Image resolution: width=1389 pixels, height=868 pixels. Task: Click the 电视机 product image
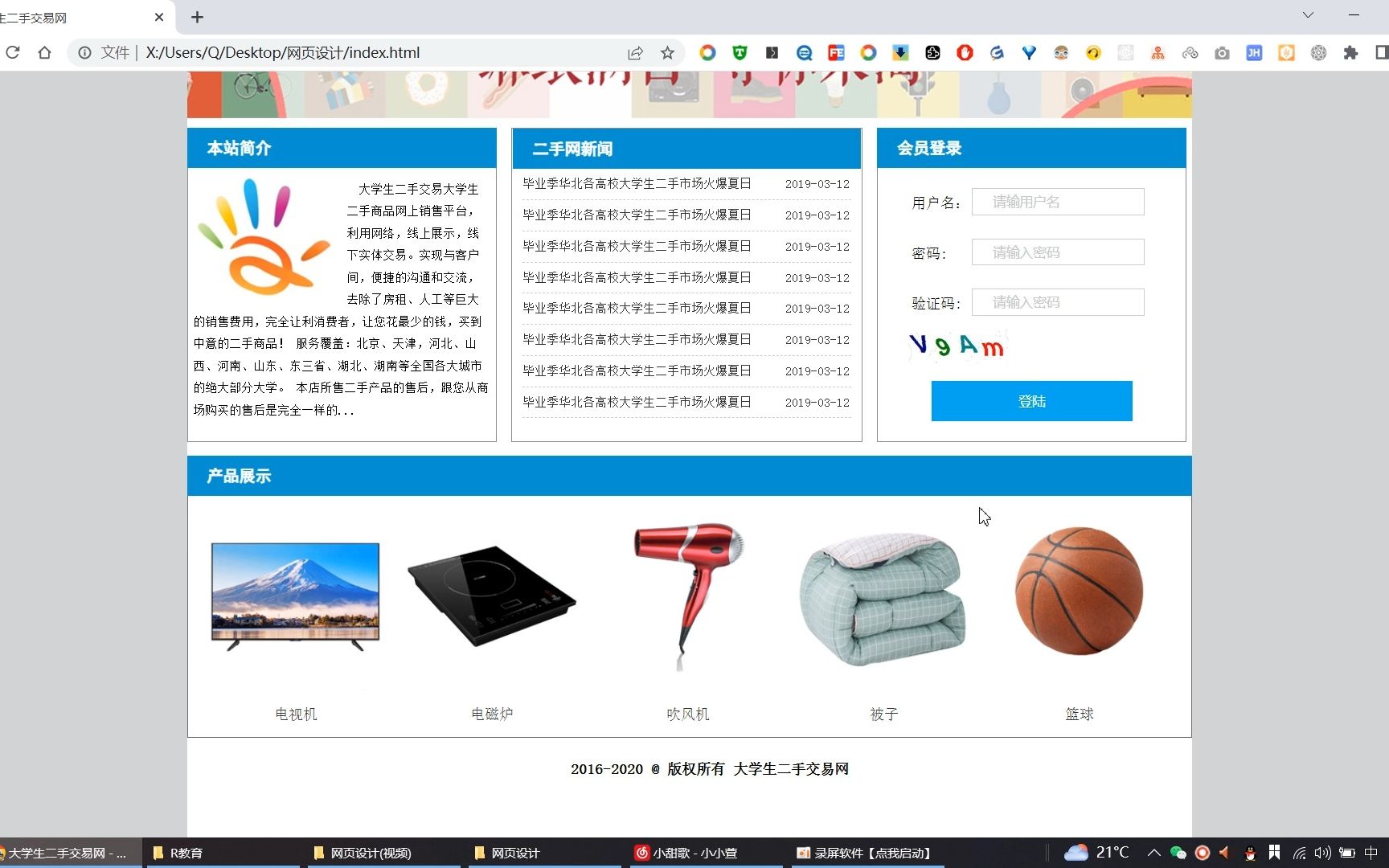click(295, 596)
